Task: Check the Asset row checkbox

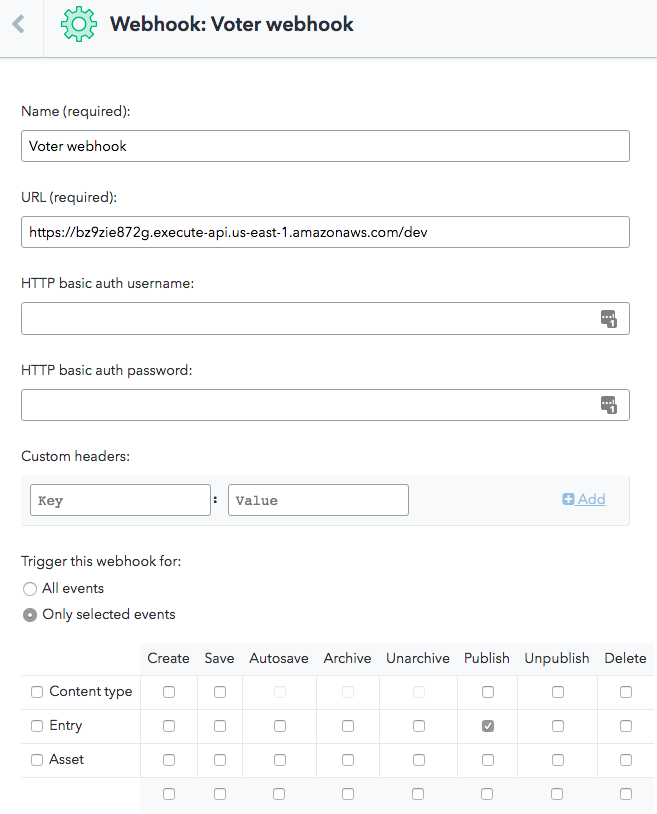Action: (x=37, y=760)
